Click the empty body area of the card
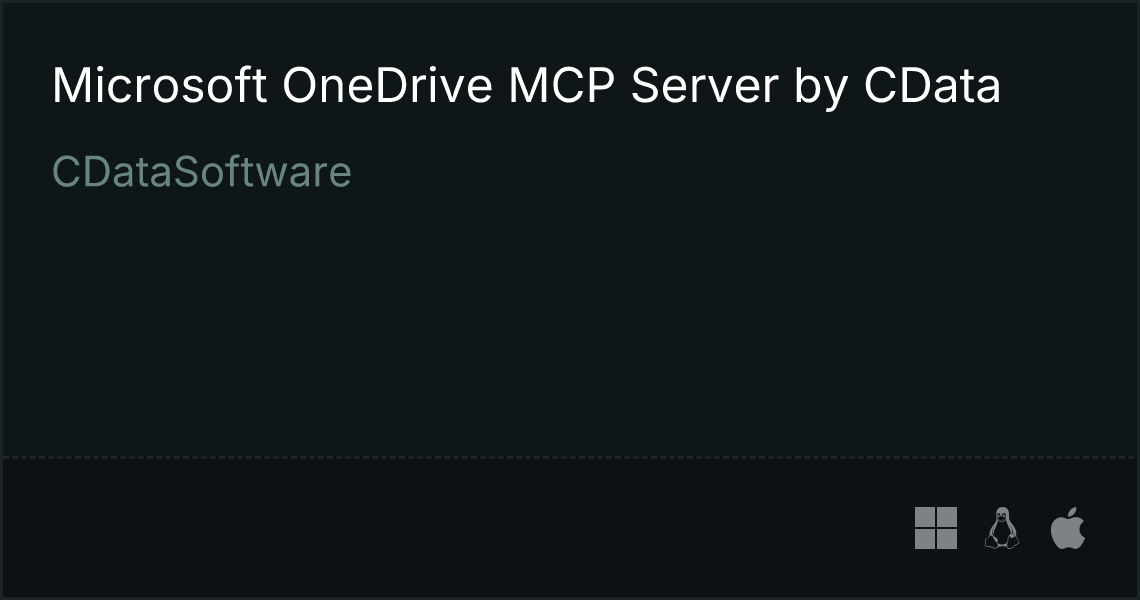 (570, 320)
